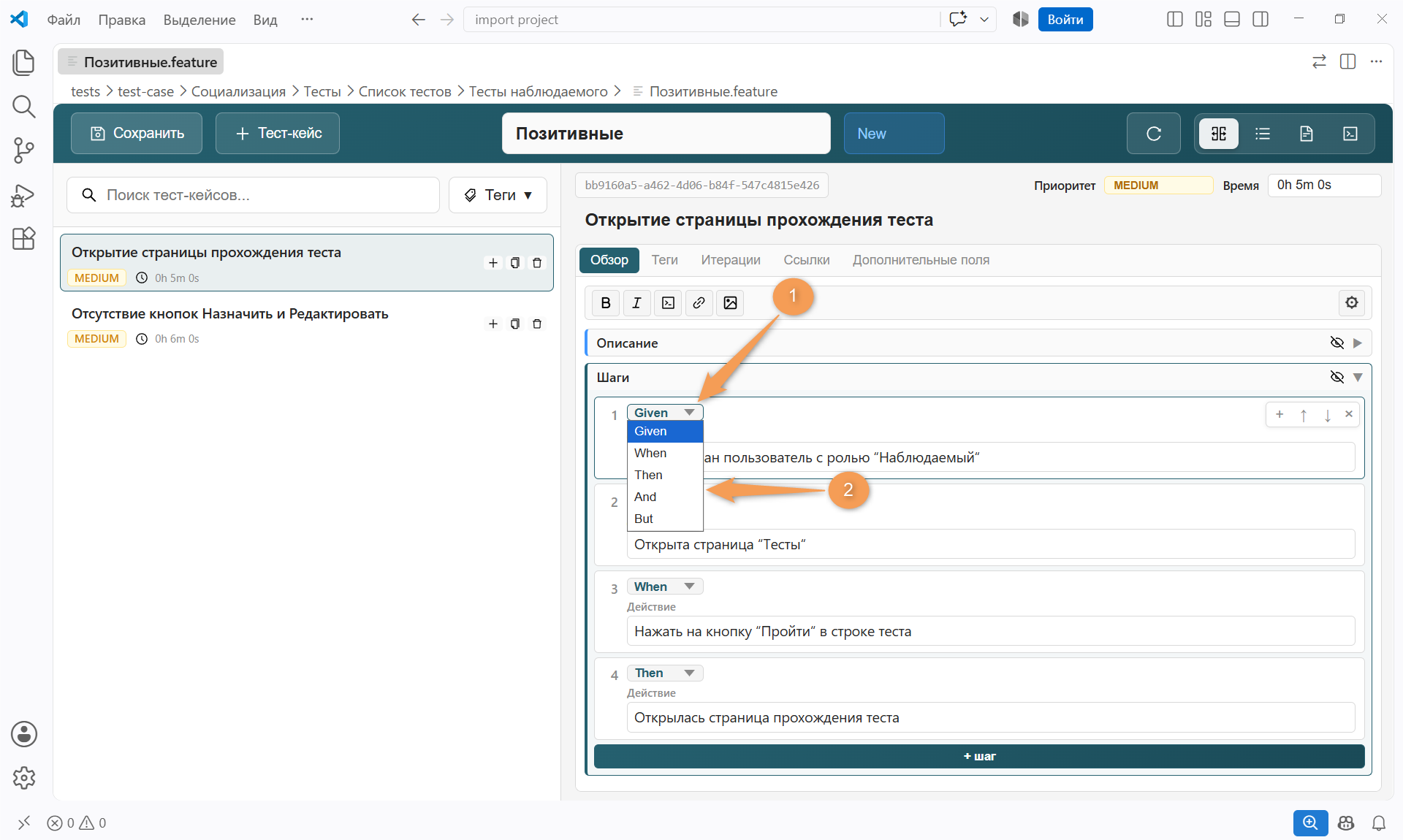Click the Сохранить button
Image resolution: width=1403 pixels, height=840 pixels.
pos(137,134)
